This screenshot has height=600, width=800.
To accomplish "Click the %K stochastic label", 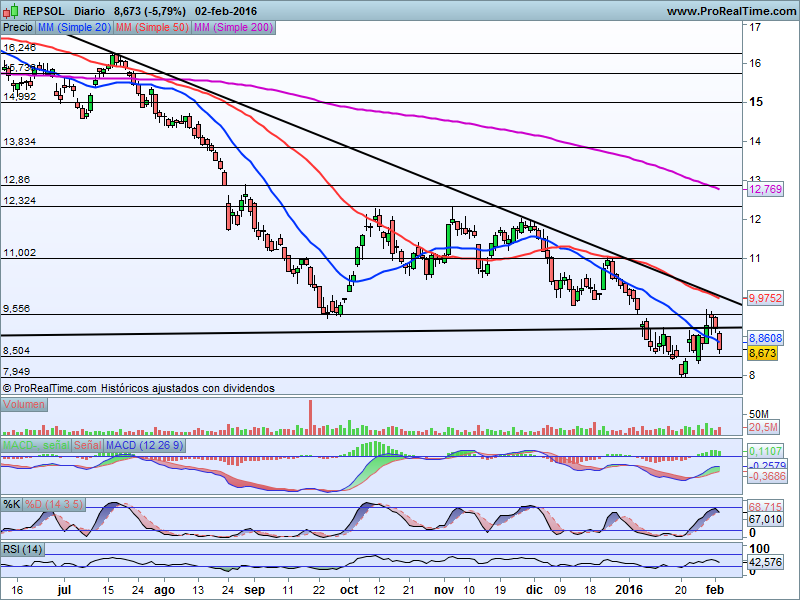I will point(12,505).
